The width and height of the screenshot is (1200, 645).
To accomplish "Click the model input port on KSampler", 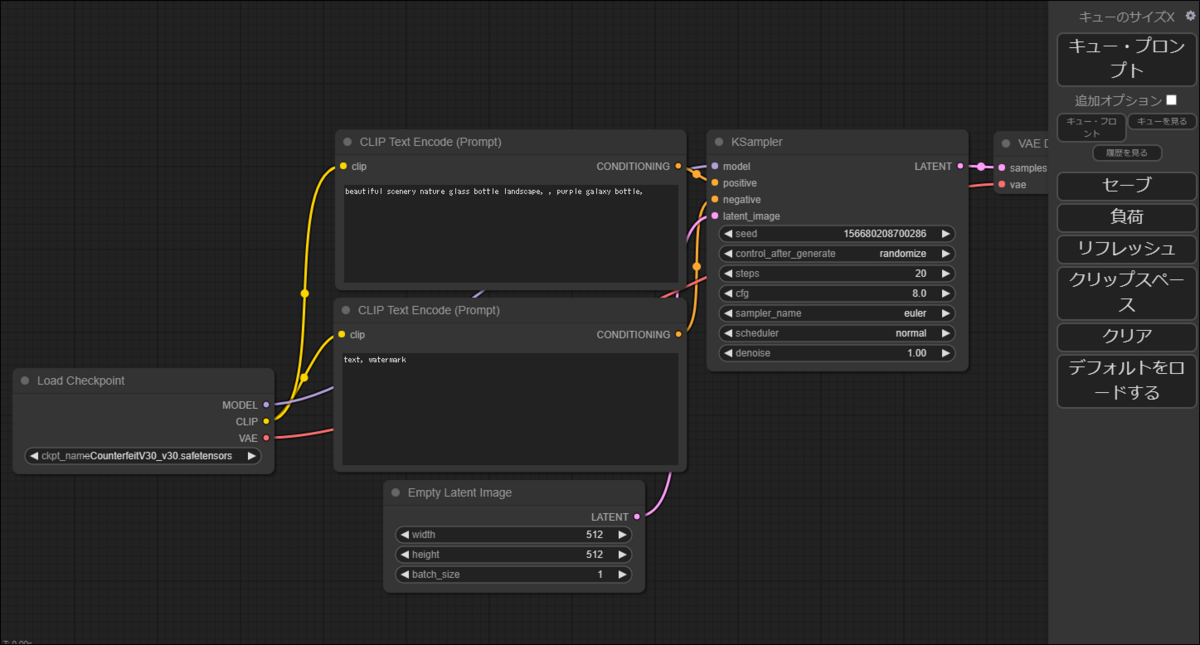I will (714, 166).
